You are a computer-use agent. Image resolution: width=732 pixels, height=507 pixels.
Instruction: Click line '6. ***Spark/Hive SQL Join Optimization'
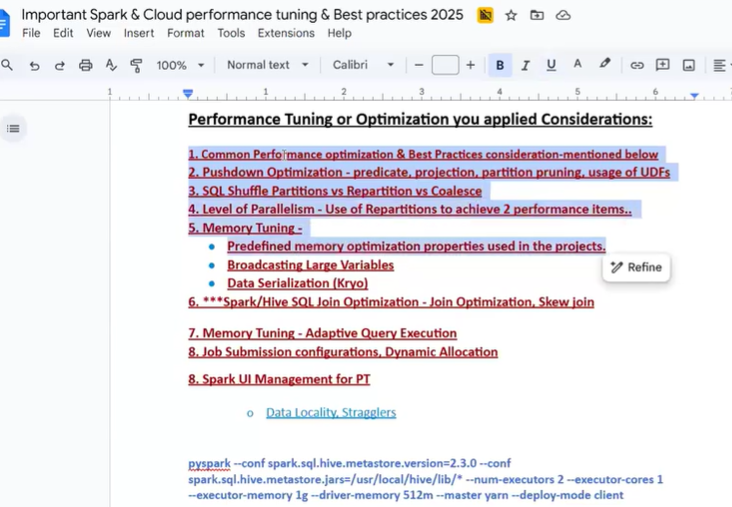pos(391,302)
